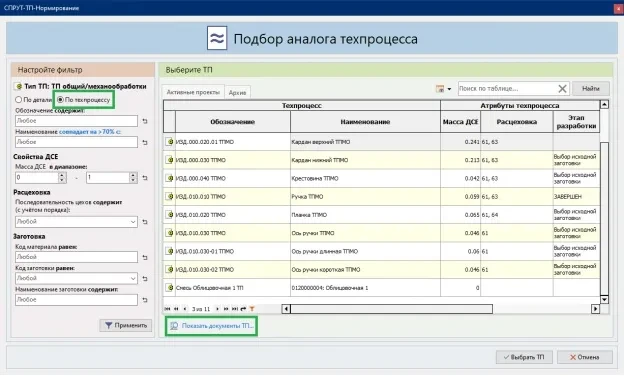Viewport: 624px width, 376px height.
Task: Reset the Обозначение содержит filter field
Action: tap(145, 121)
